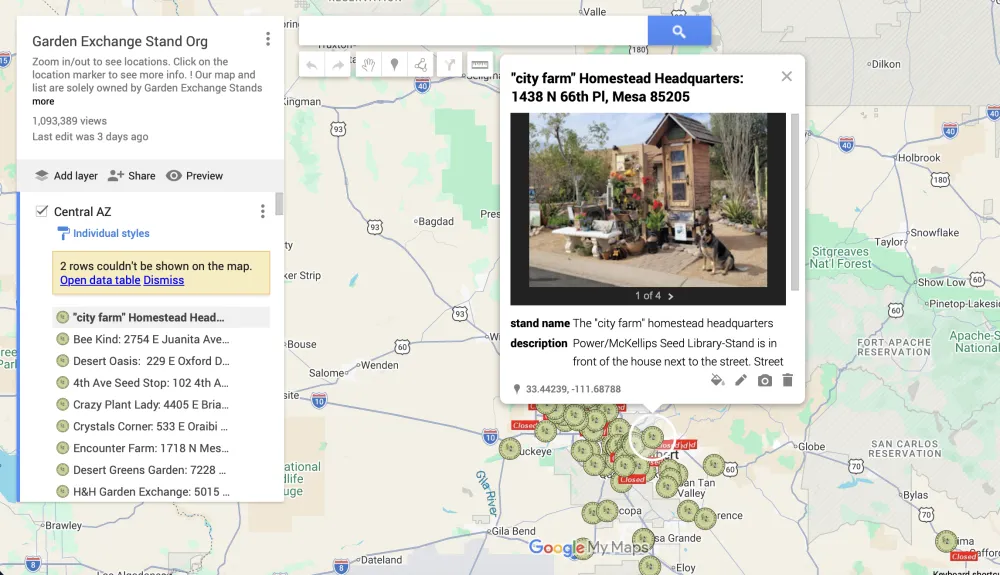This screenshot has height=575, width=1000.
Task: Go to next photo with arrow
Action: [671, 296]
